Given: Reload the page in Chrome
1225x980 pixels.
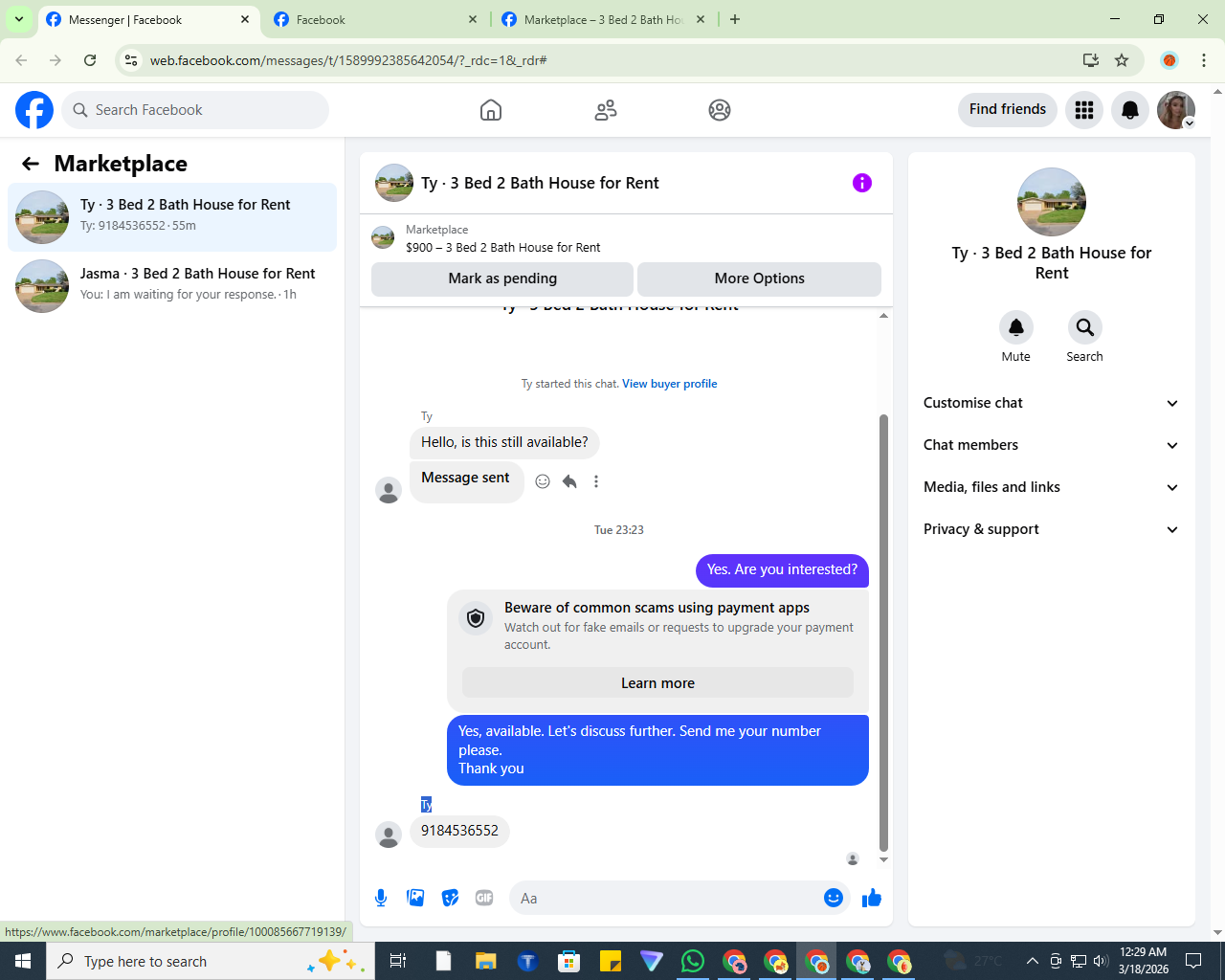Looking at the screenshot, I should (x=90, y=60).
